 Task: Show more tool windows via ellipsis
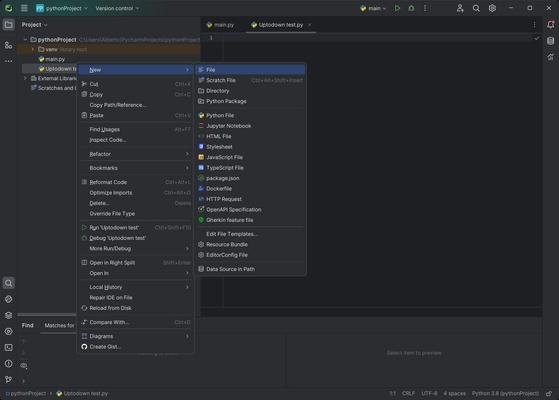[9, 61]
